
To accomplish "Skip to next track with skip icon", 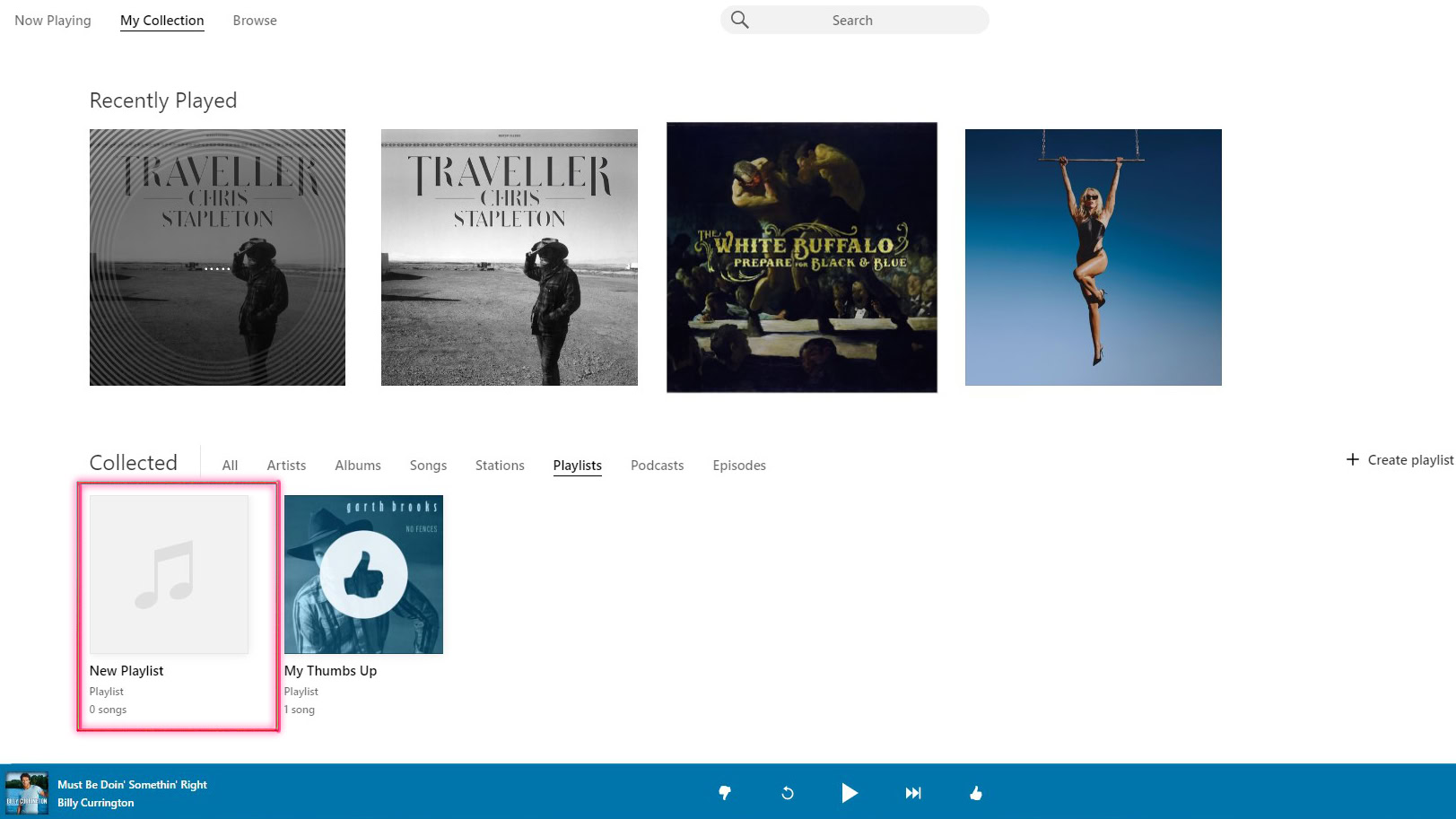I will click(912, 793).
